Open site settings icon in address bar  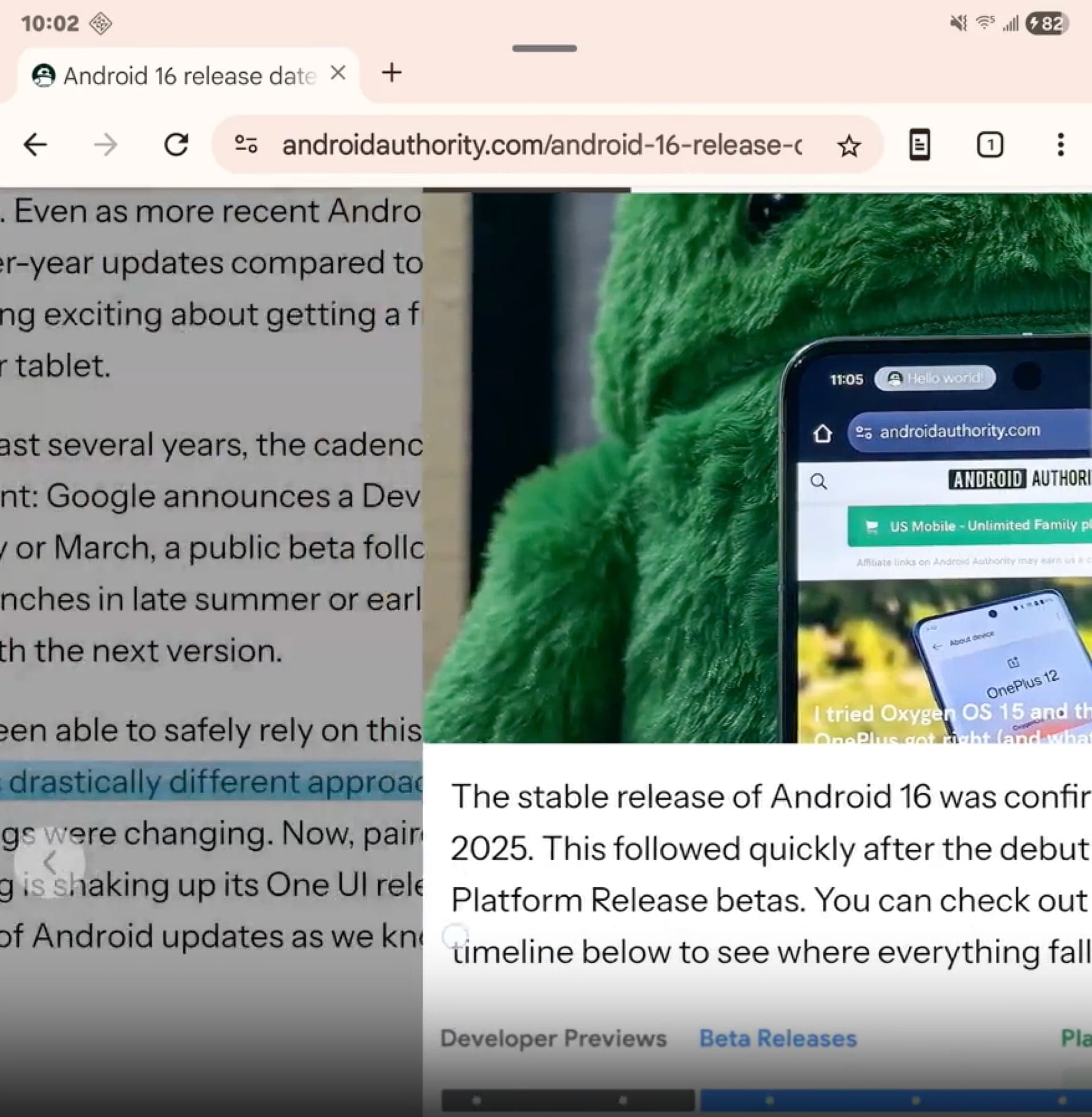point(247,144)
